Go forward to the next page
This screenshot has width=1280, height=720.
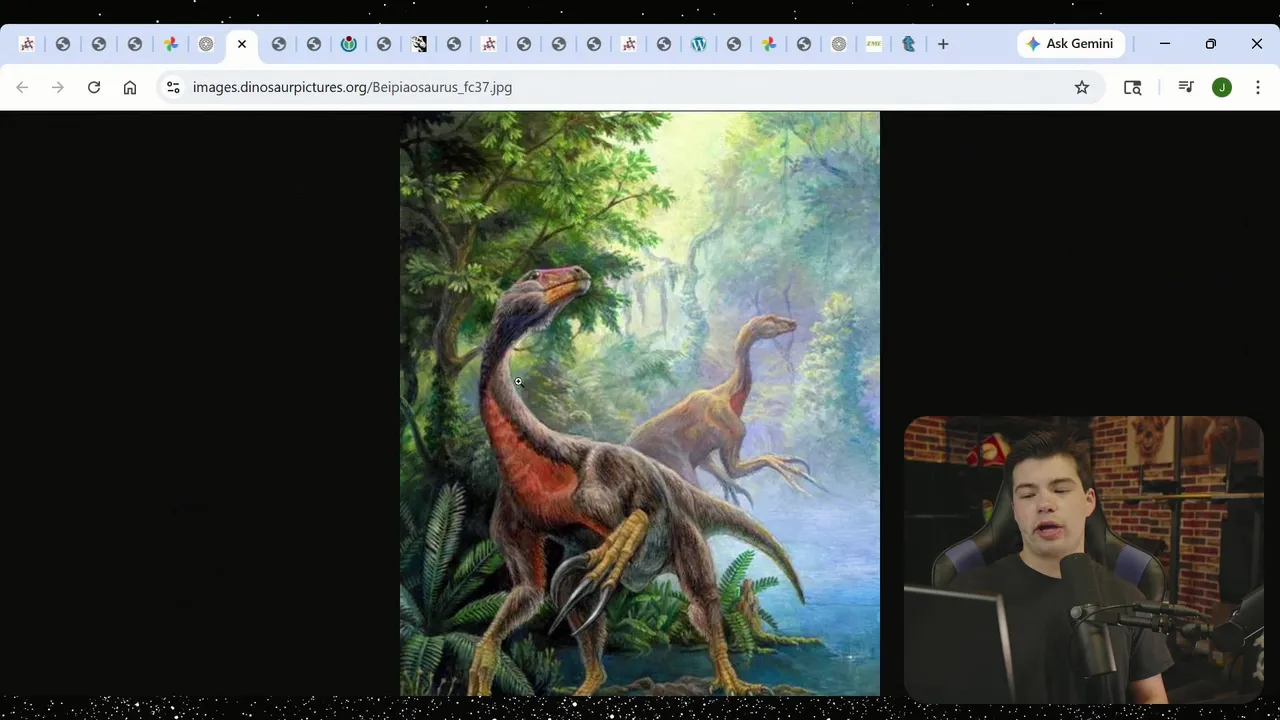coord(58,87)
